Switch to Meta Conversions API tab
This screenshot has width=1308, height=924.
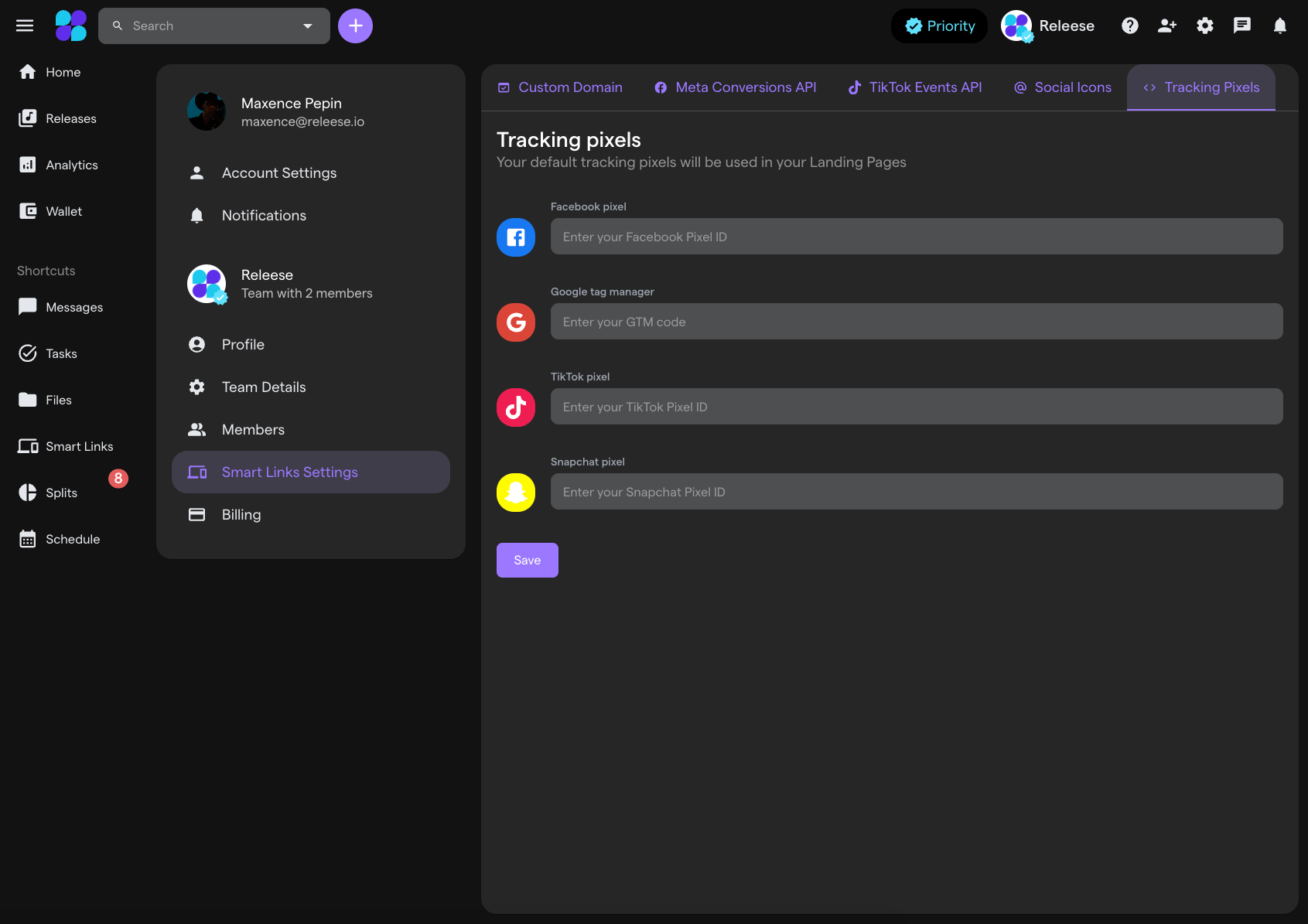(x=735, y=87)
